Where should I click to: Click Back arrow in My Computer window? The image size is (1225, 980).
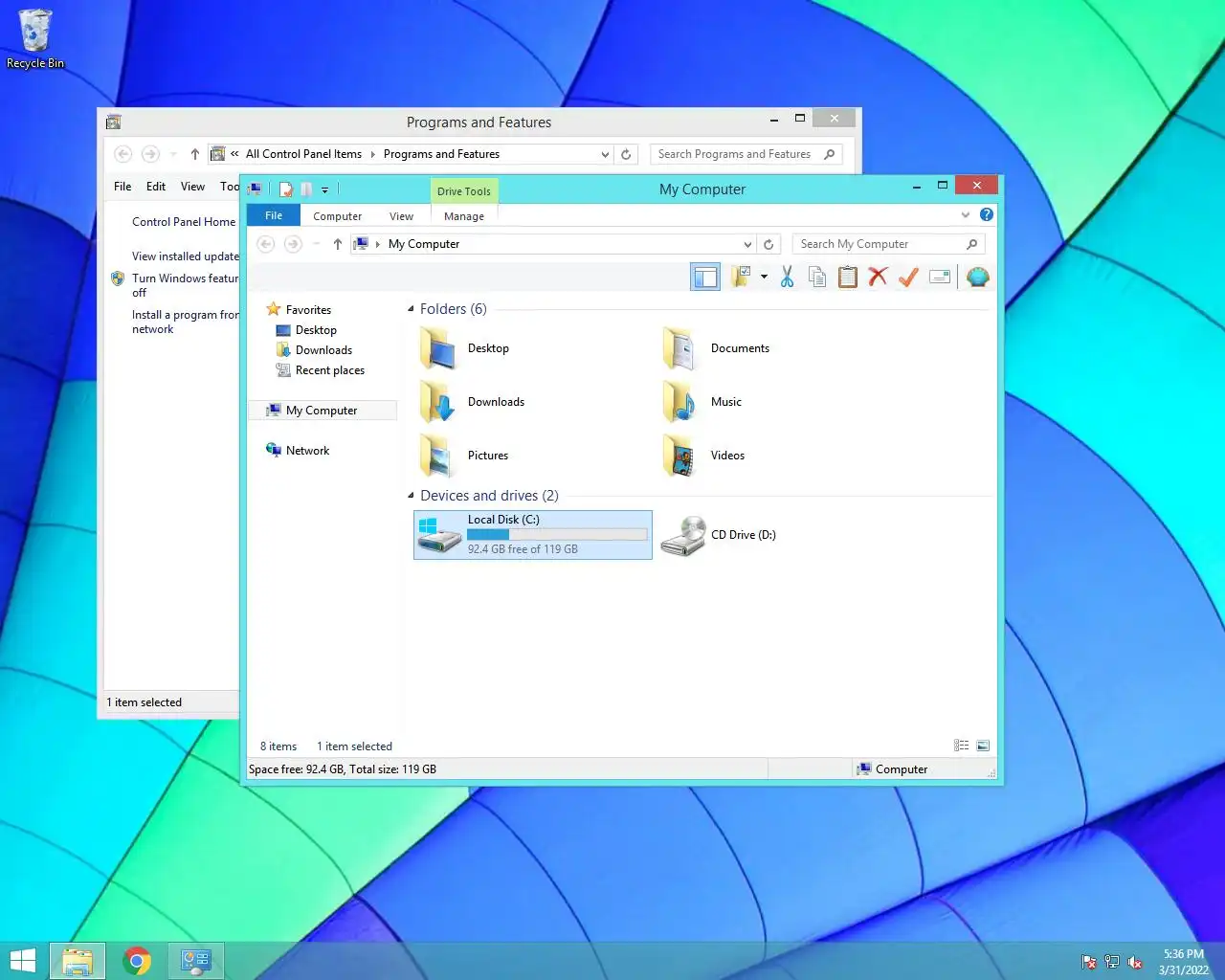(x=266, y=244)
